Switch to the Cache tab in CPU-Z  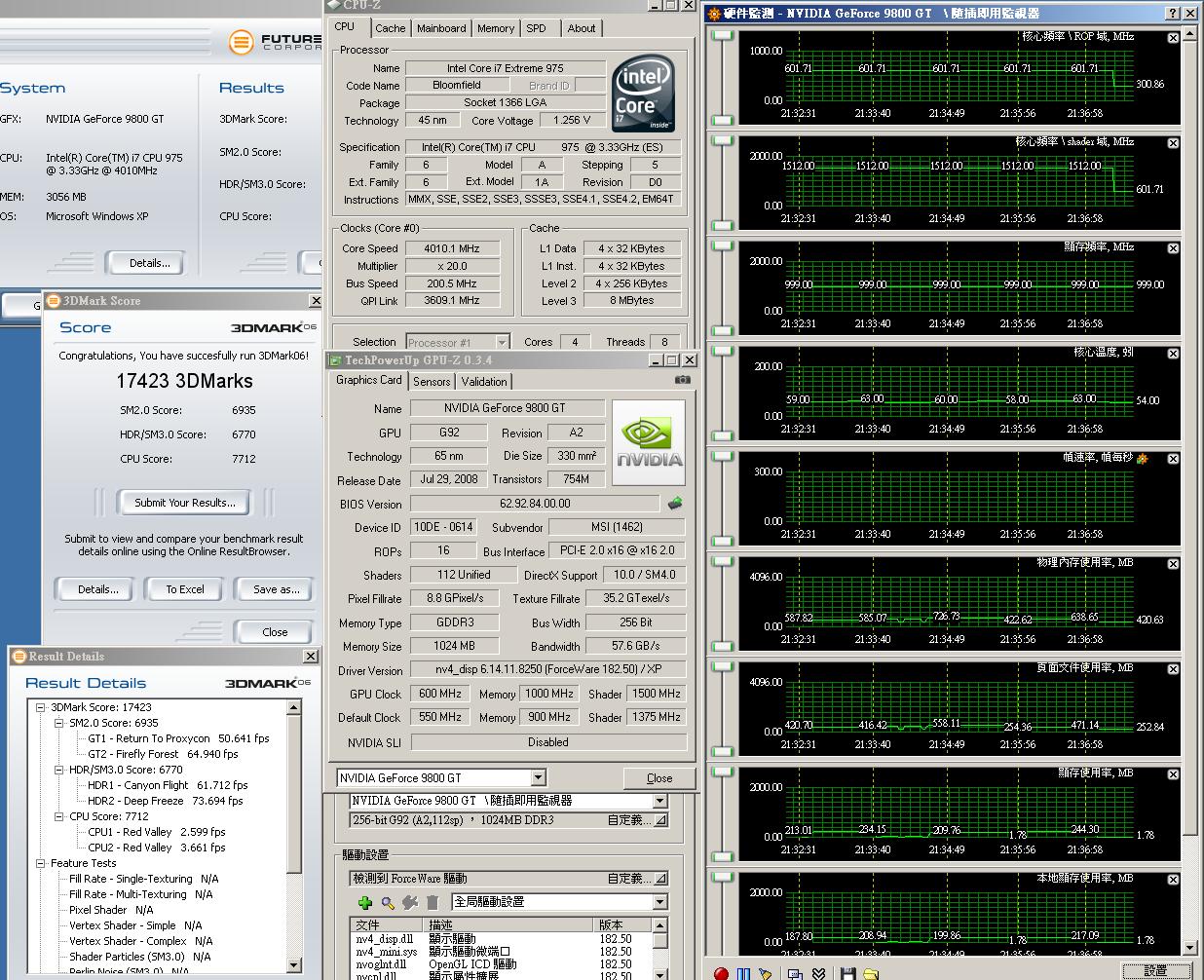point(391,28)
